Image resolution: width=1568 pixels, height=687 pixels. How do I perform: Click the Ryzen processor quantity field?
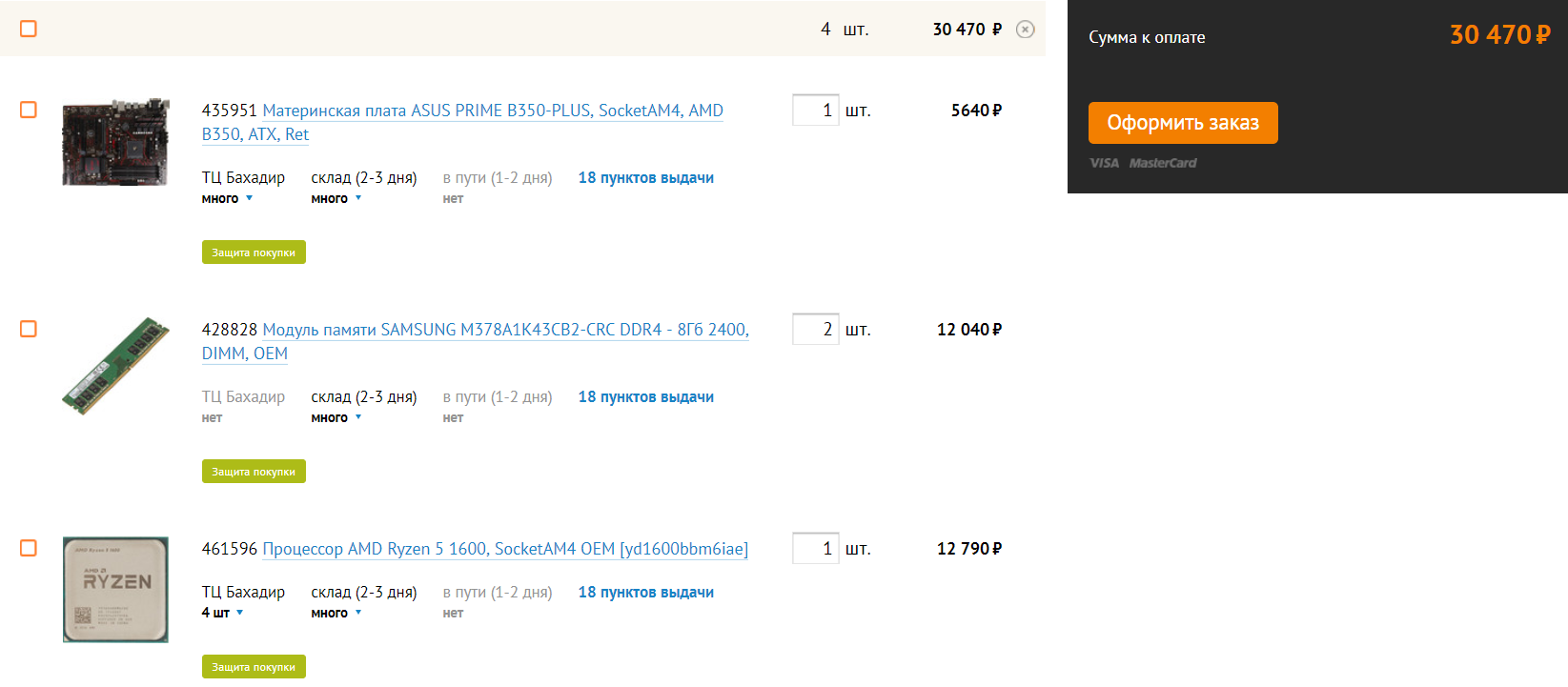815,548
